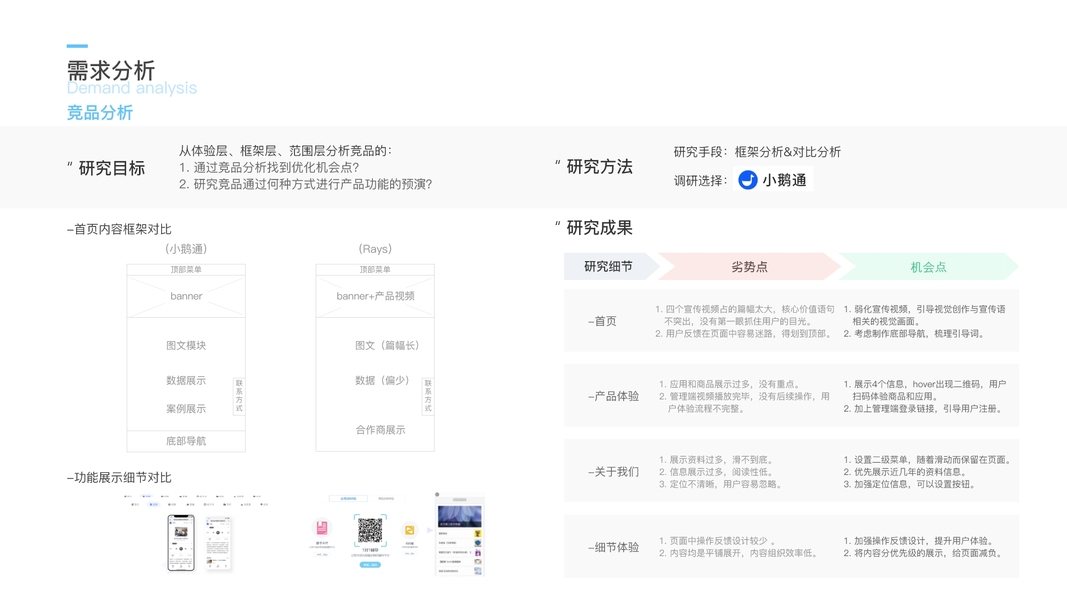Click the white phone screen beside the black-framed mockup
Image resolution: width=1067 pixels, height=600 pixels.
tap(218, 543)
